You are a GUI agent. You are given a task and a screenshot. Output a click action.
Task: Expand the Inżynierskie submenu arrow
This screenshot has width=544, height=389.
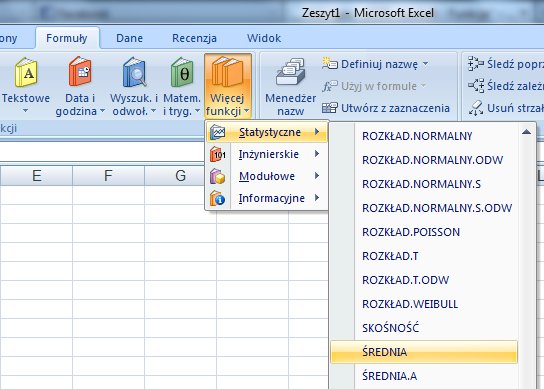click(x=317, y=154)
